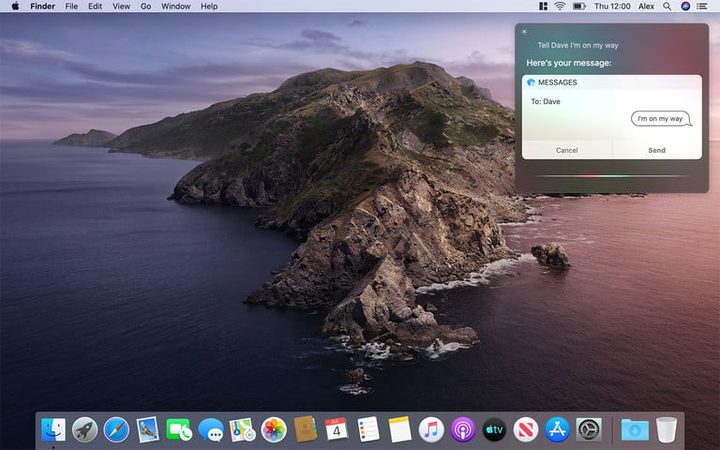This screenshot has width=720, height=450.
Task: Open Notification Center icon
Action: coord(702,6)
